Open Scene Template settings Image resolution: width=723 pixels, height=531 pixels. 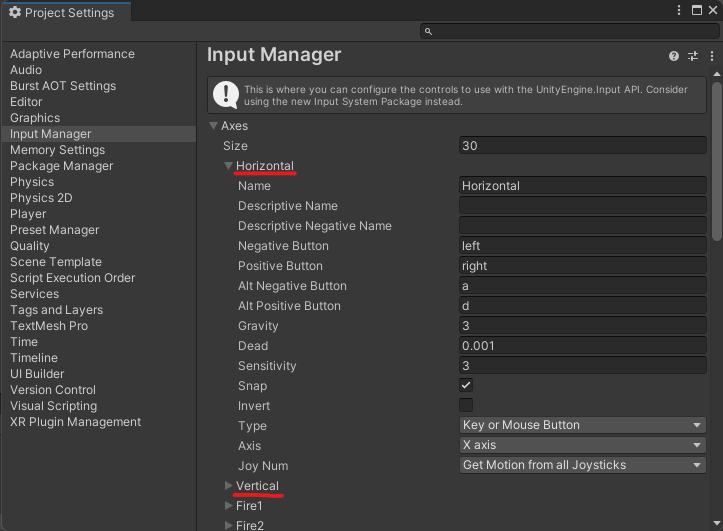click(56, 262)
